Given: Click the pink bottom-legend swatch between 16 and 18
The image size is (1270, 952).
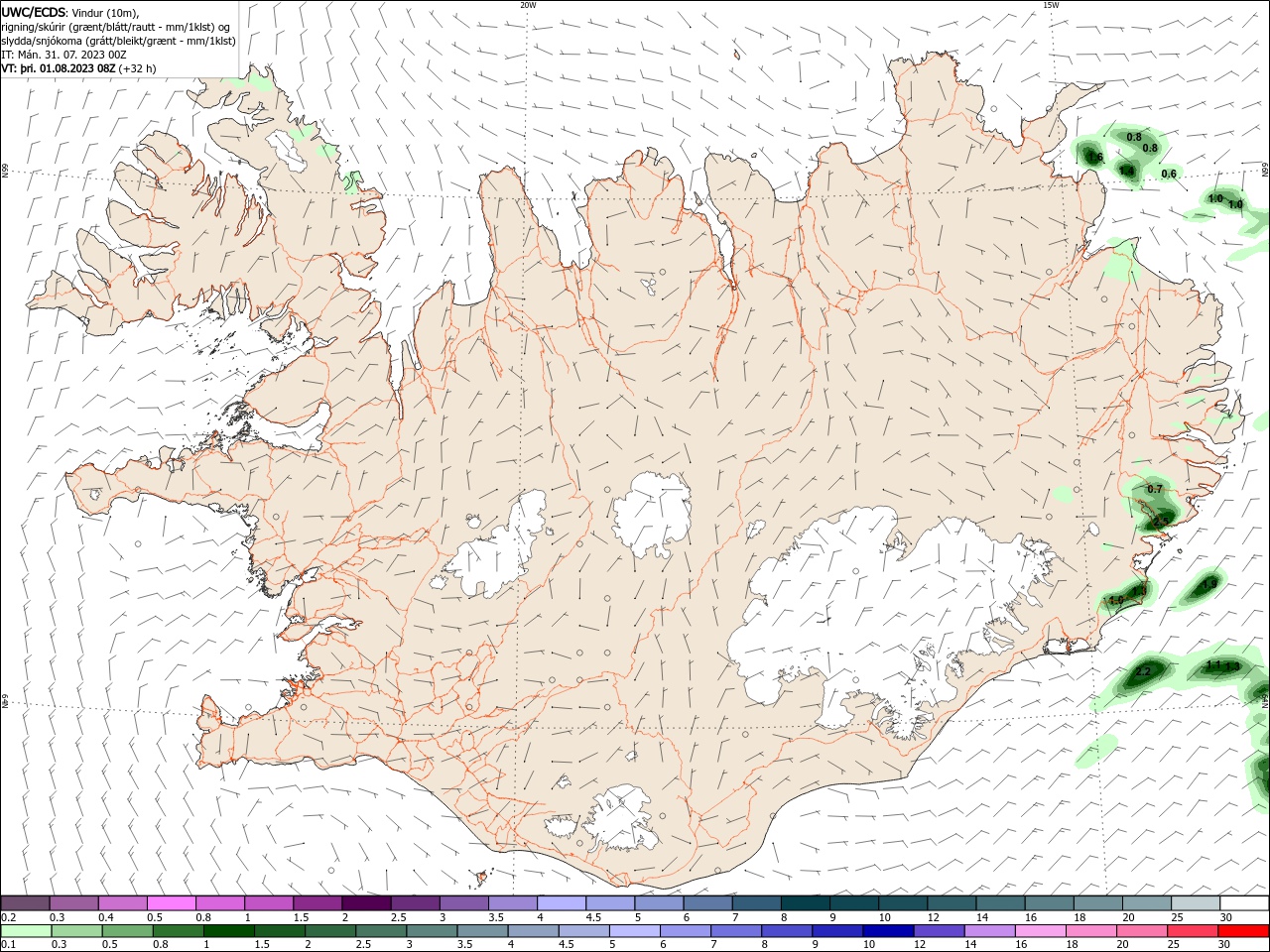Looking at the screenshot, I should point(1041,931).
